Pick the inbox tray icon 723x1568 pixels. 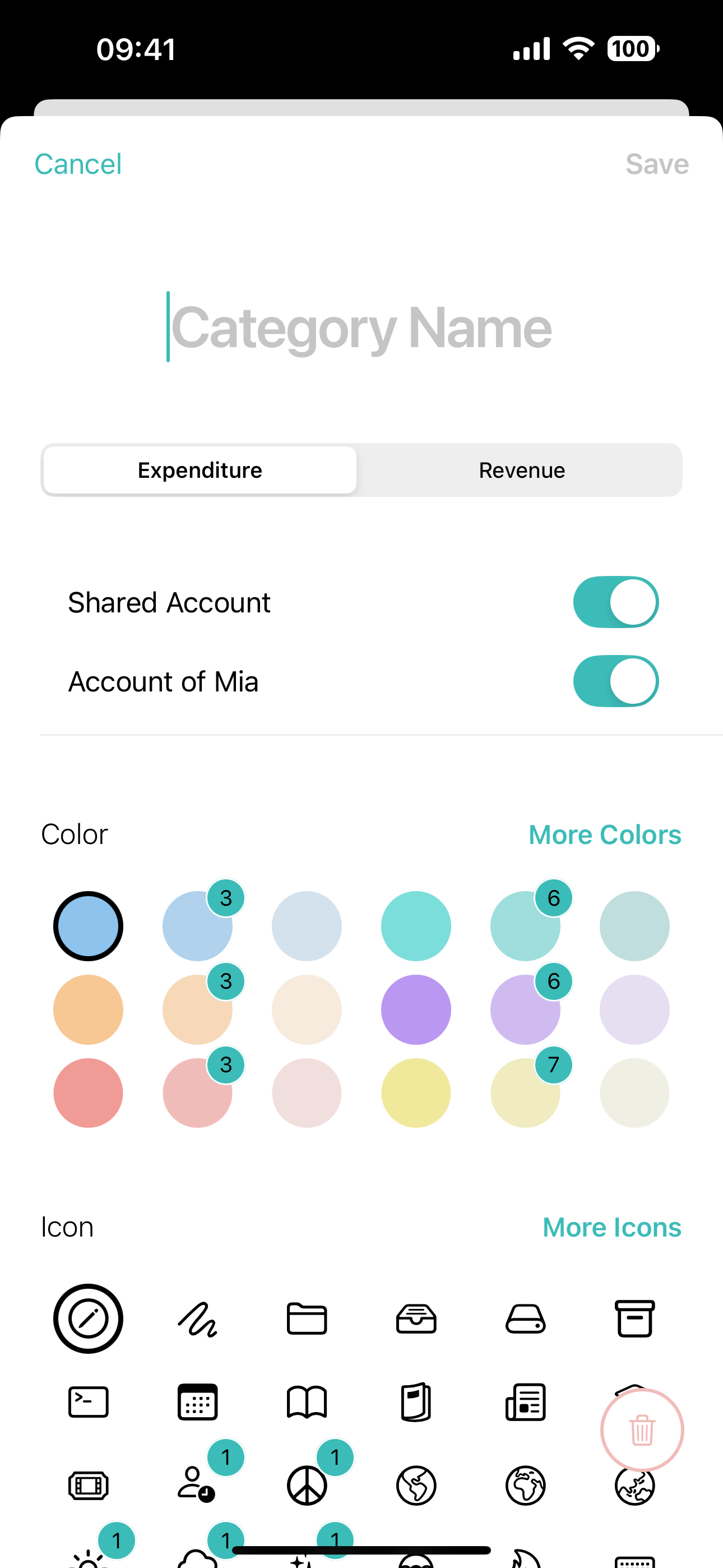(416, 1319)
